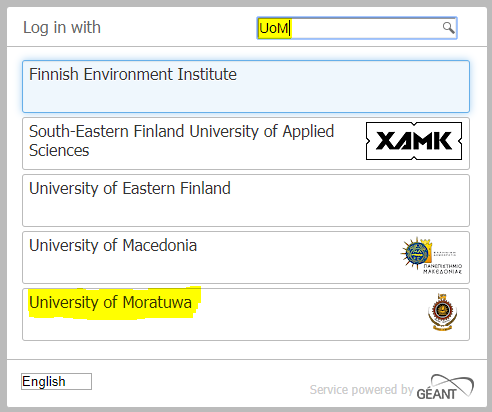Select Finnish Environment Institute

[x=246, y=86]
